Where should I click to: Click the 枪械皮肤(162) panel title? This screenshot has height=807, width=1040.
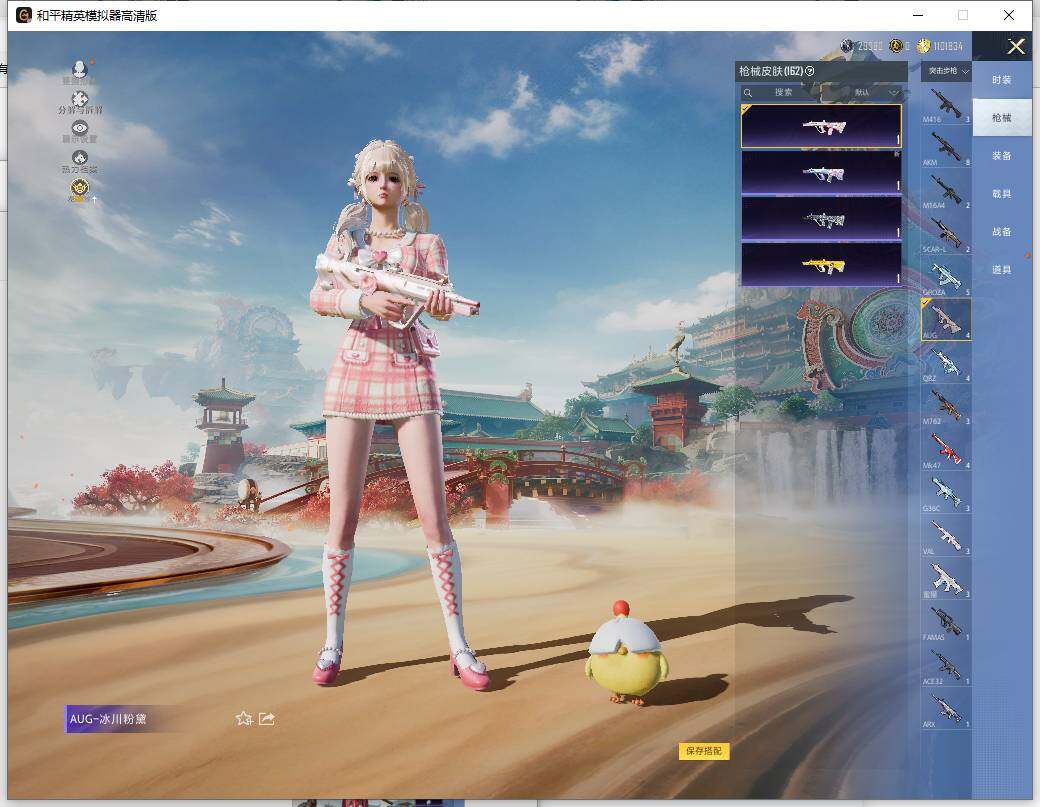[771, 71]
